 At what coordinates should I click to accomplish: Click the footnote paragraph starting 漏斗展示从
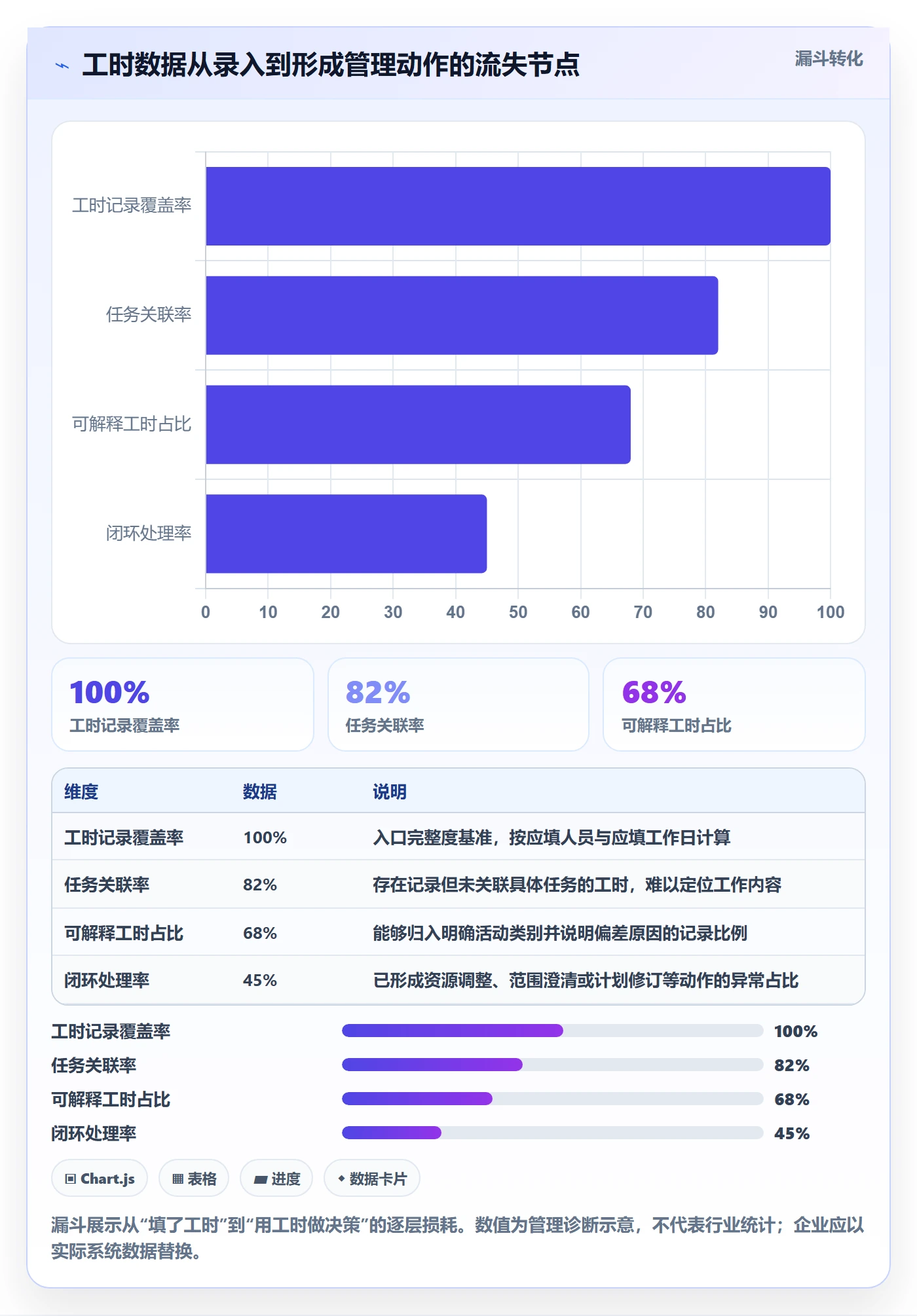[458, 1238]
